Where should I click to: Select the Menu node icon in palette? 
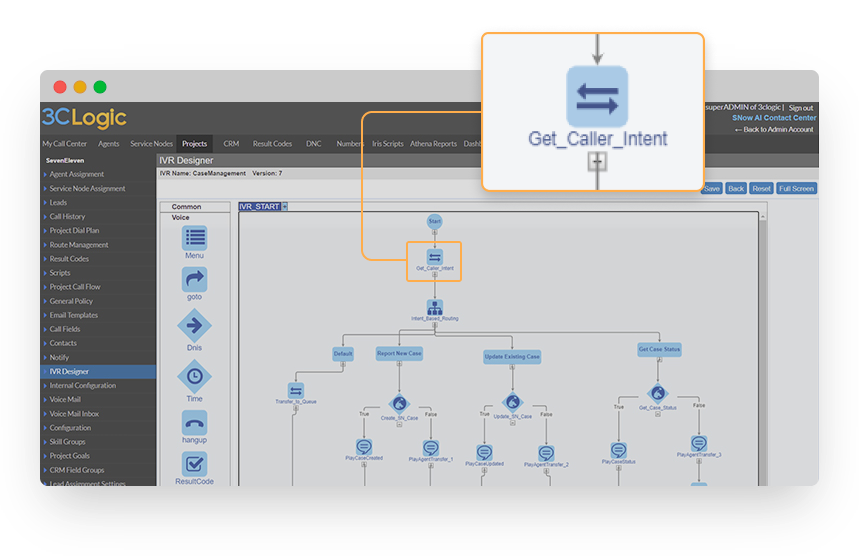click(194, 238)
